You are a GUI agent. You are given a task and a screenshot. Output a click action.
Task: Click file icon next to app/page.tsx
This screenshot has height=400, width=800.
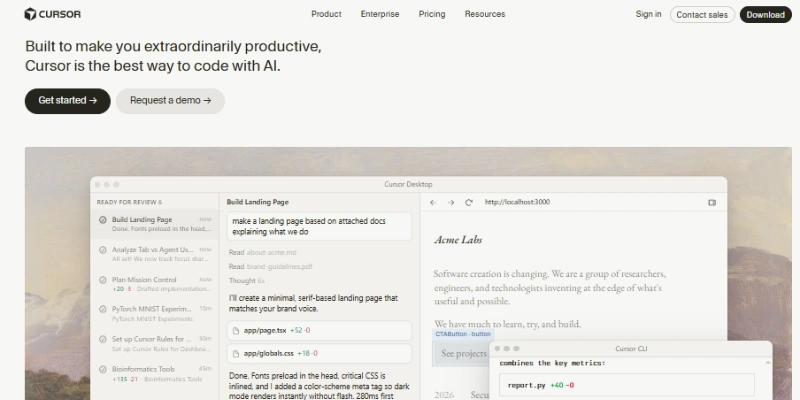236,331
